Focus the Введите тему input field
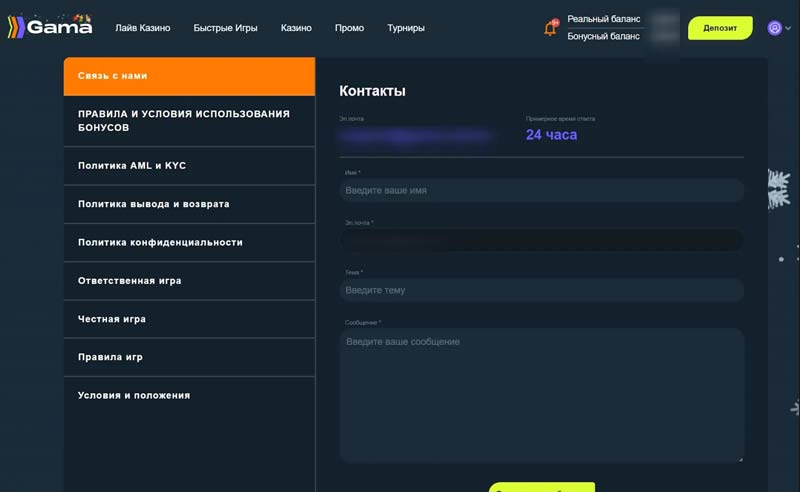Image resolution: width=800 pixels, height=492 pixels. click(x=541, y=290)
